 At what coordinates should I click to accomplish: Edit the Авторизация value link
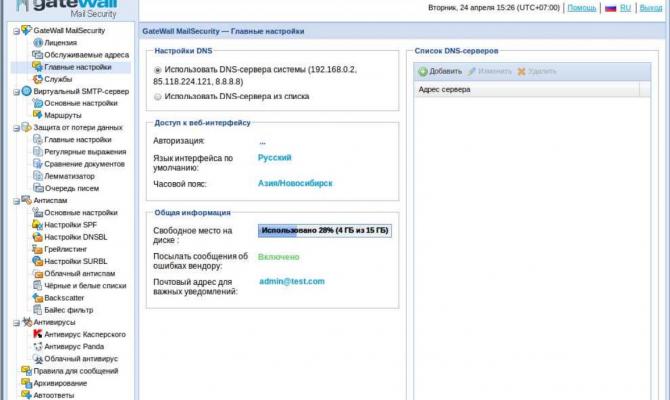click(262, 141)
